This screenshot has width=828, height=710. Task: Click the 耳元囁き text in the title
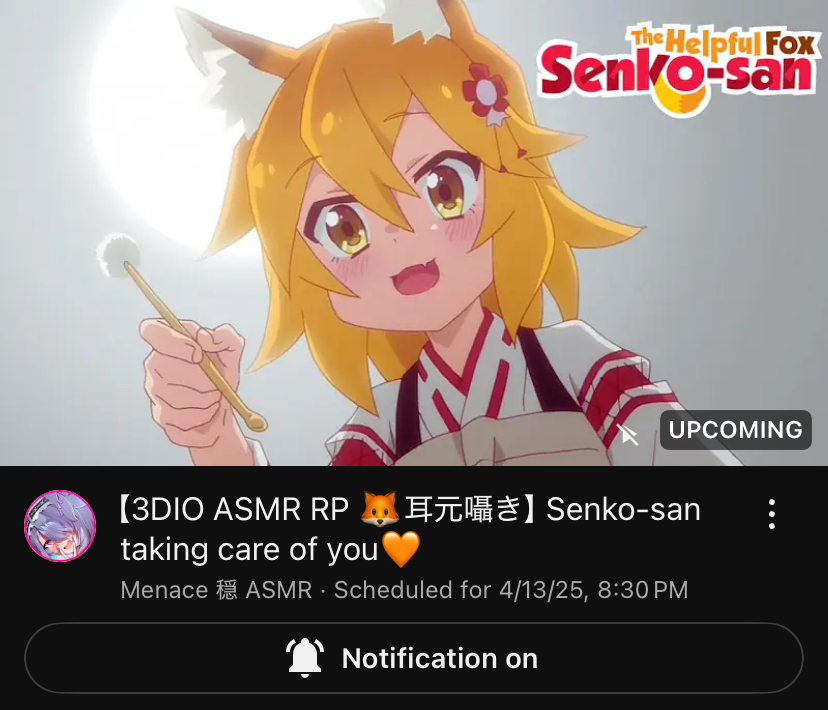(463, 510)
